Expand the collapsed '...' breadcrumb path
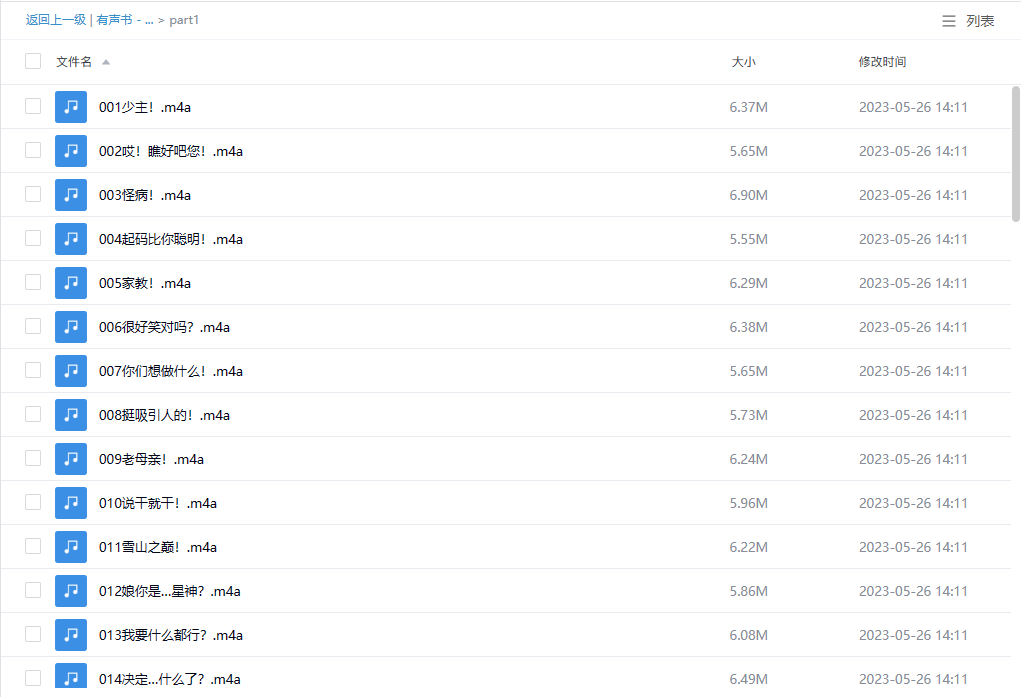 point(149,20)
